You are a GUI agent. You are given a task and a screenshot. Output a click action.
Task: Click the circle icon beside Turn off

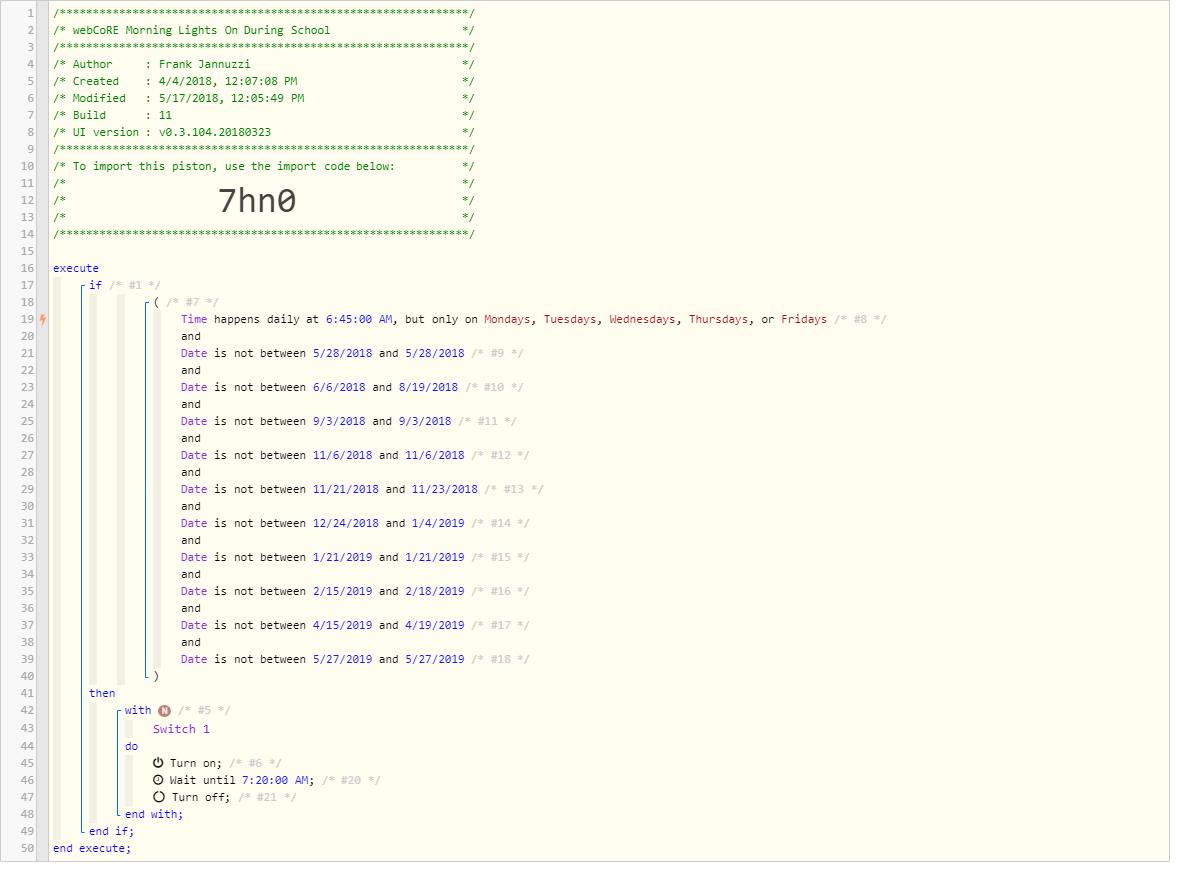pos(159,799)
